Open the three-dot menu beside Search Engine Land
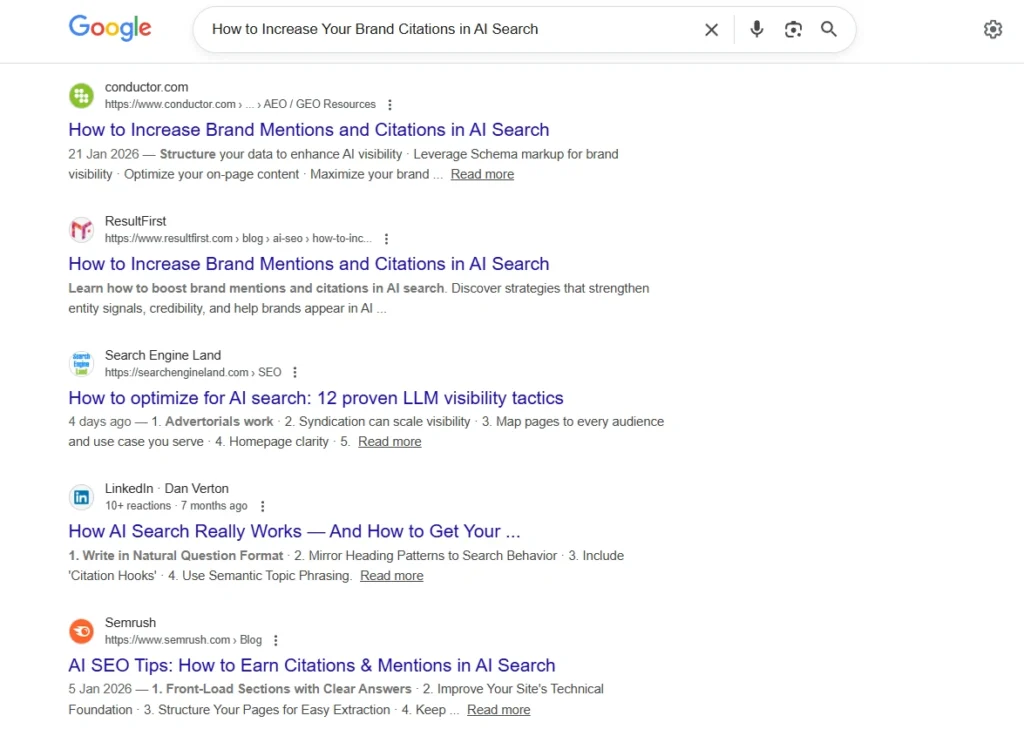Viewport: 1024px width, 729px height. click(294, 371)
